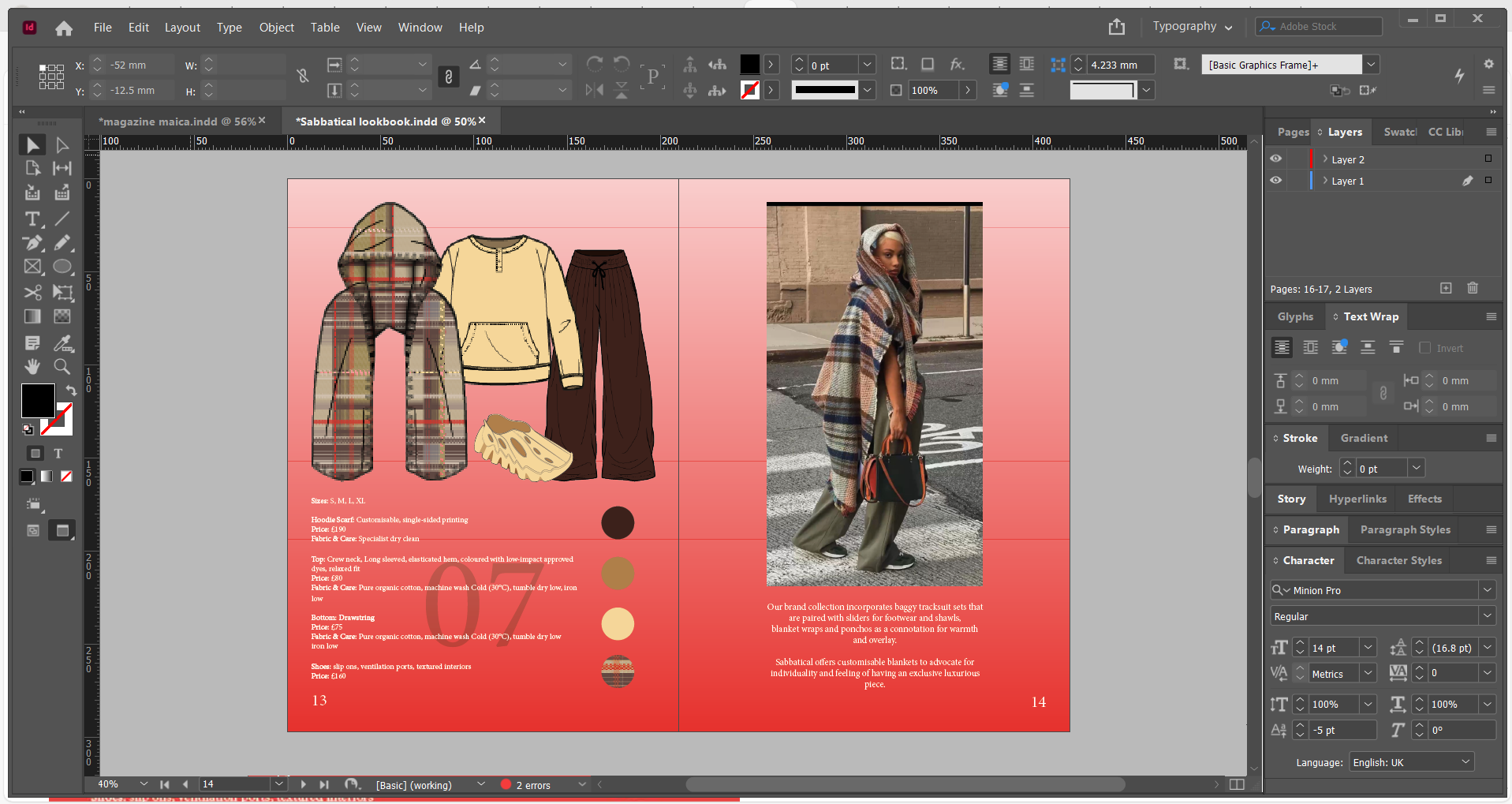Image resolution: width=1512 pixels, height=804 pixels.
Task: Pick the Scissors tool
Action: point(32,293)
